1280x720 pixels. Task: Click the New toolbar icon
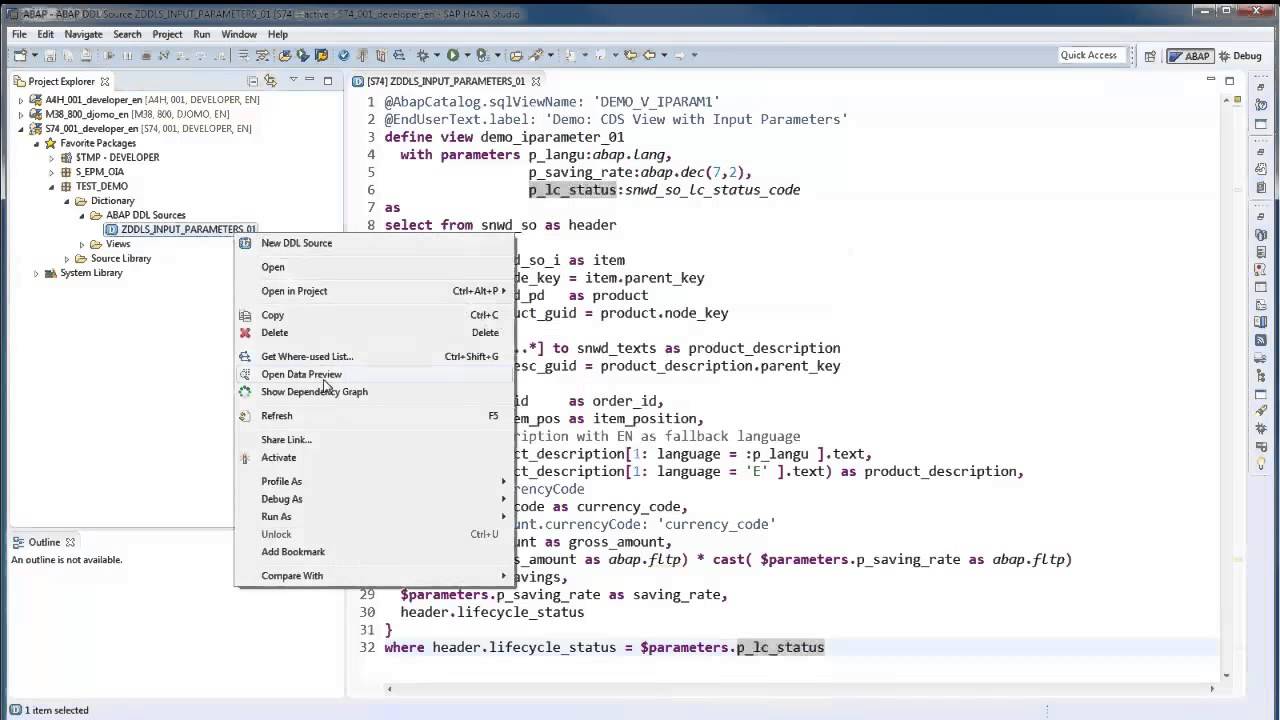(20, 55)
